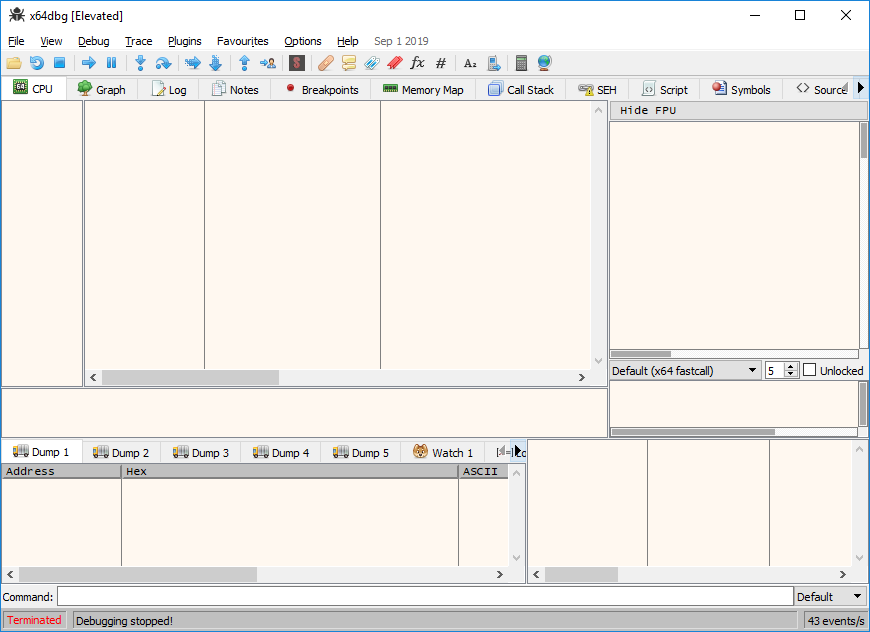Click the Command input field
Viewport: 870px width, 632px height.
pos(425,596)
